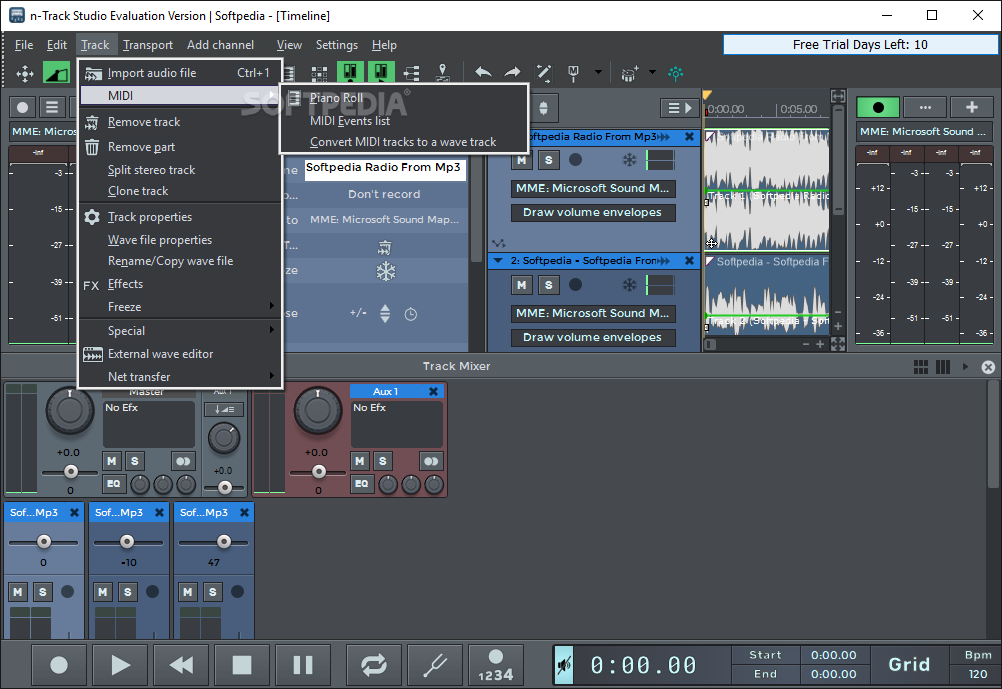Viewport: 1002px width, 689px height.
Task: Freeze track 2 with snowflake icon
Action: (x=629, y=285)
